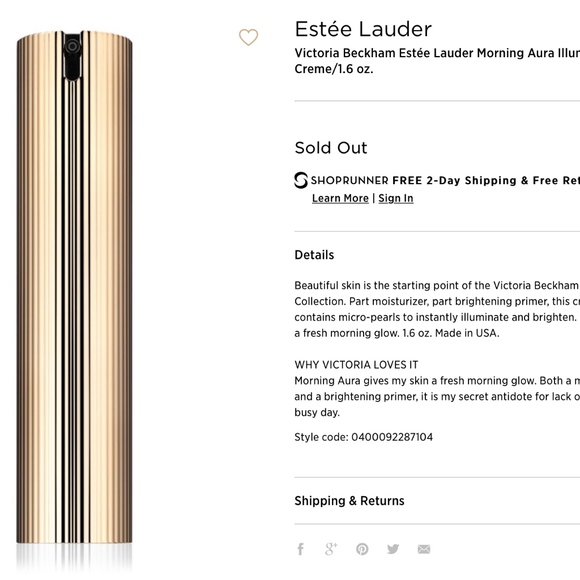Open the Estée Lauder brand page
Screen dimensions: 580x580
click(363, 29)
